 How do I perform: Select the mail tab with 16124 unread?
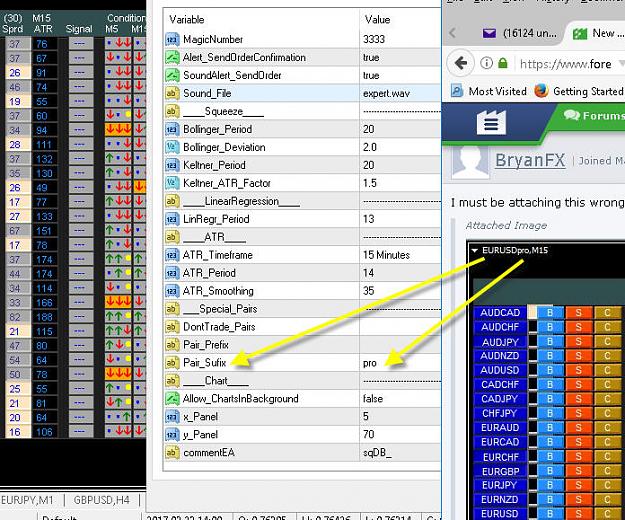click(519, 33)
